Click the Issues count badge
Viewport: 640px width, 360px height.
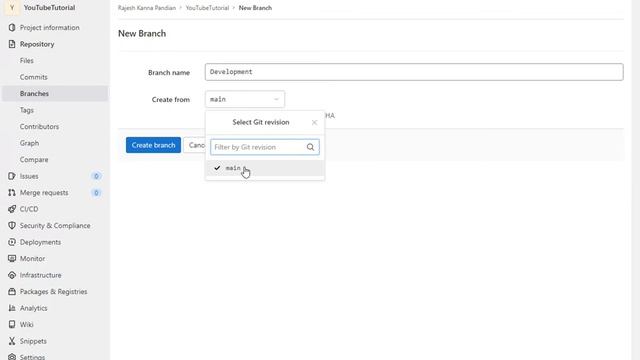pyautogui.click(x=96, y=176)
